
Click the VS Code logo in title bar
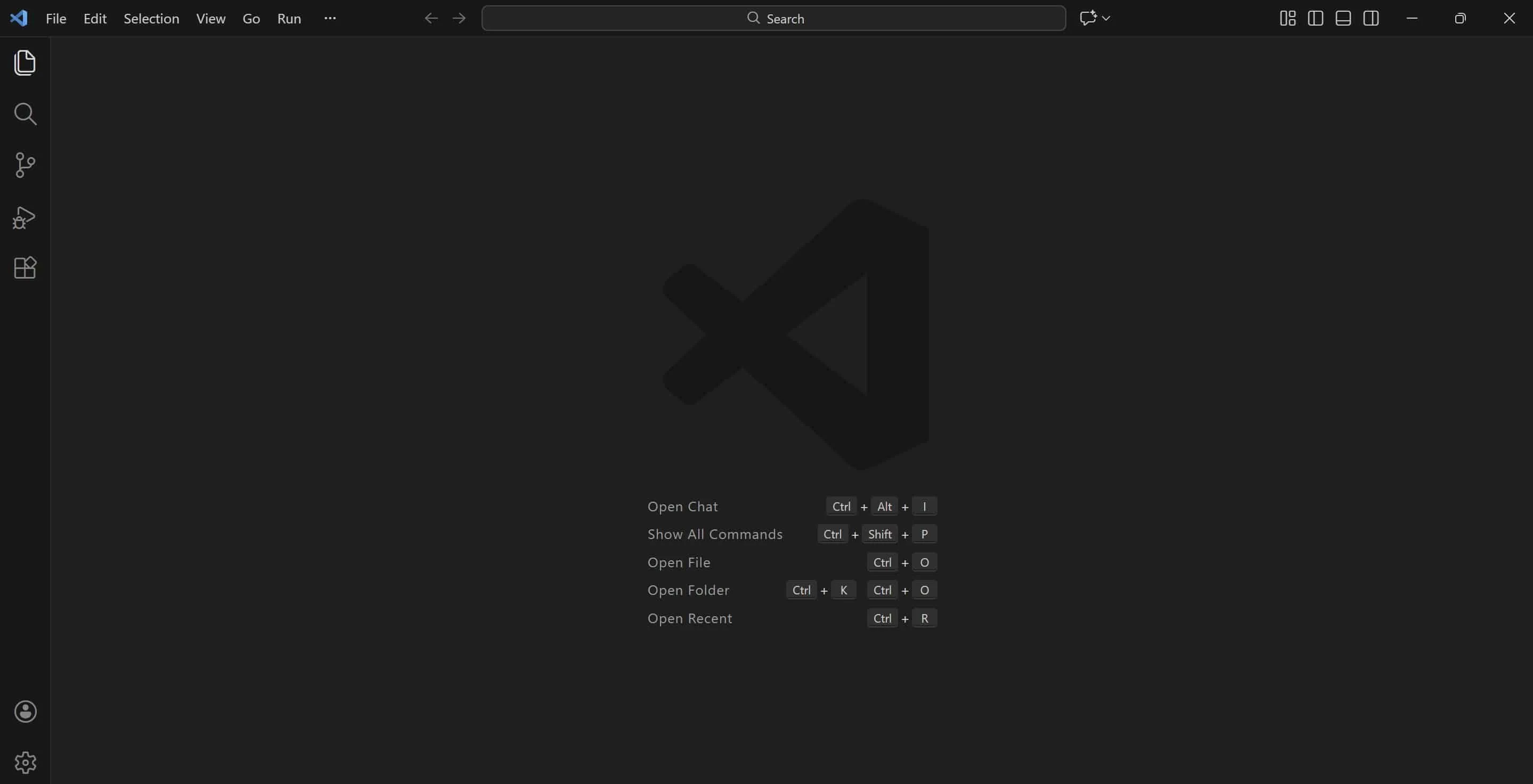(19, 18)
